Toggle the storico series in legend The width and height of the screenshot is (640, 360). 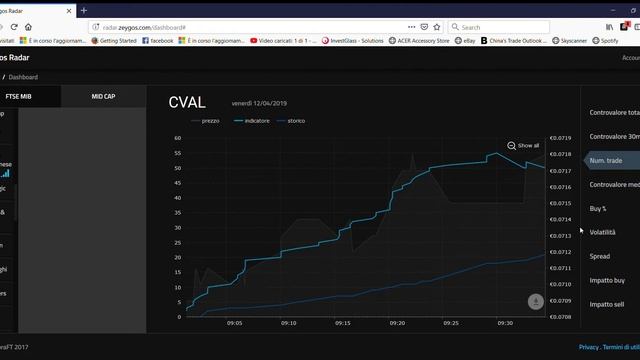point(291,121)
